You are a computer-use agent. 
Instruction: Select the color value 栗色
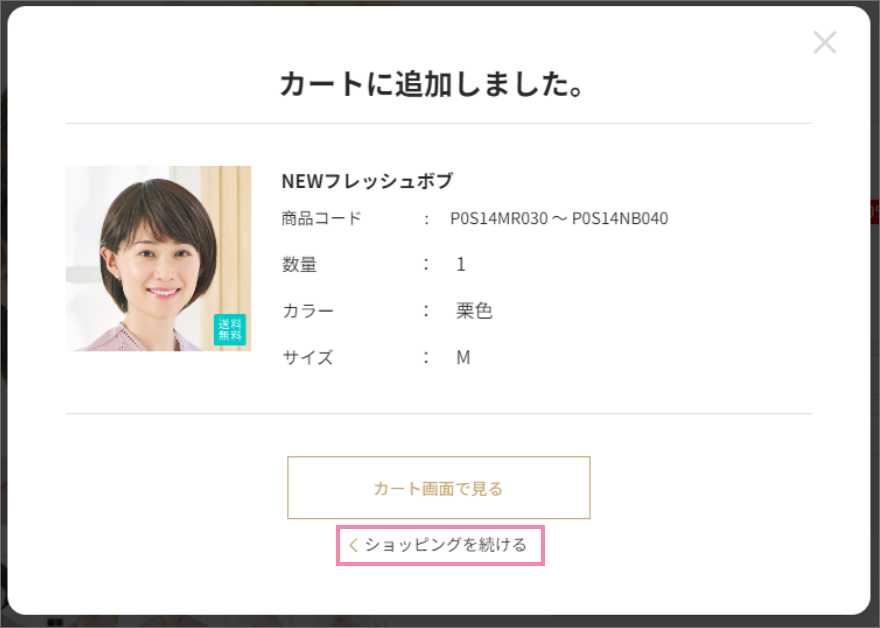point(472,311)
